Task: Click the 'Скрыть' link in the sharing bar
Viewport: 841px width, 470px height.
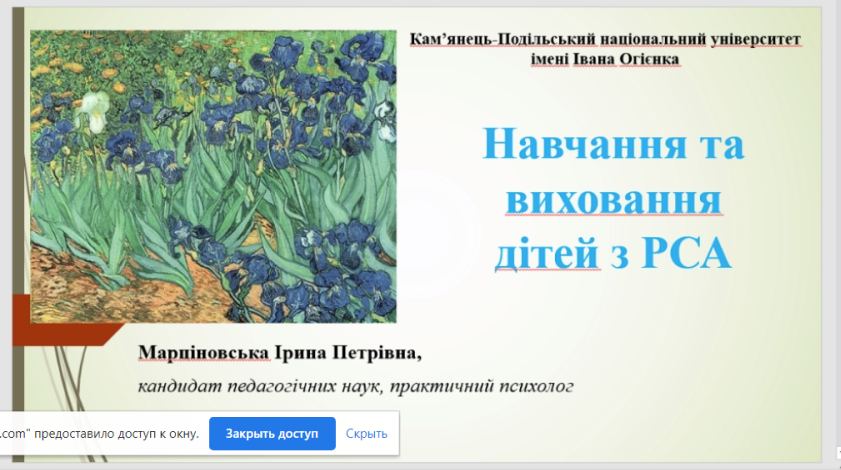Action: (366, 434)
